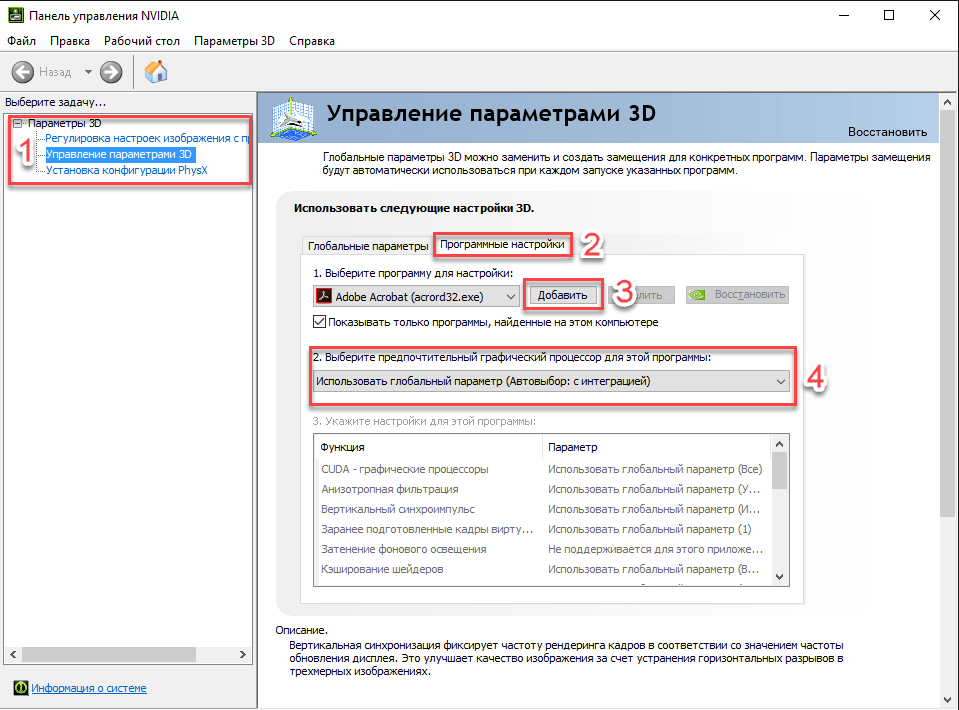
Task: Open the preferred graphics processor dropdown
Action: (x=780, y=381)
